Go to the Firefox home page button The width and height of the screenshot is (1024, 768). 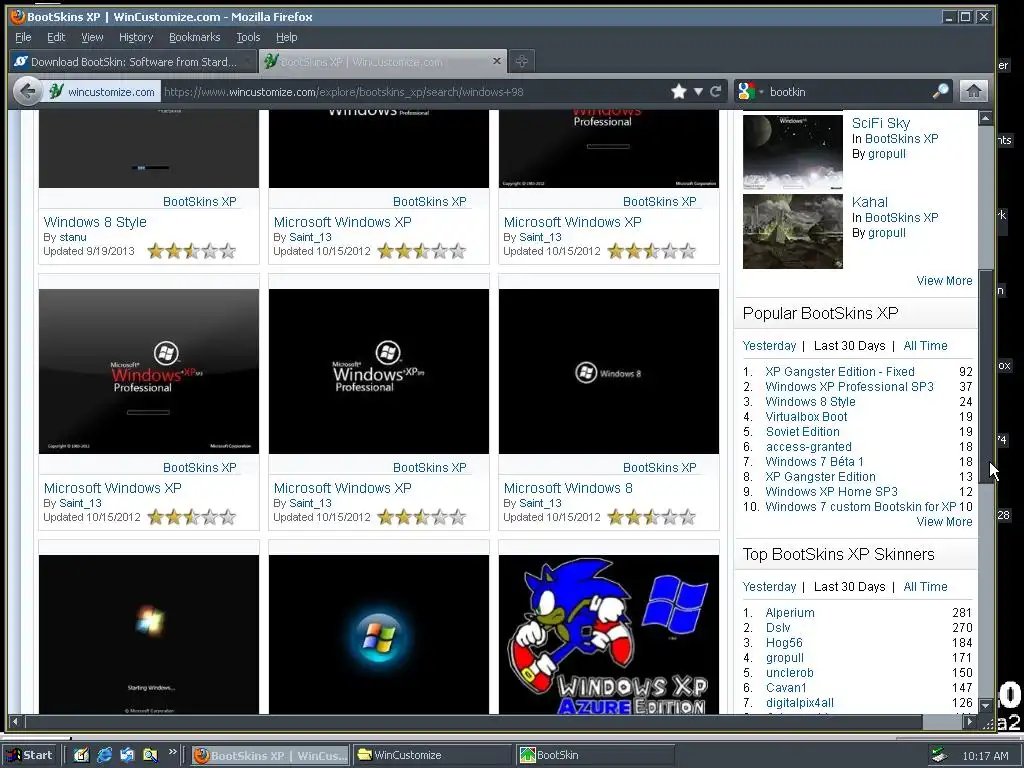[973, 91]
